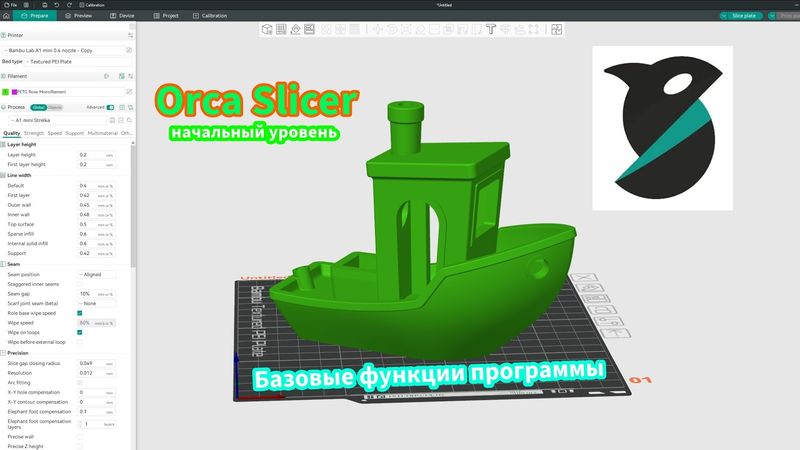Enable the Precise wall checkbox
This screenshot has height=450, width=800.
(80, 437)
